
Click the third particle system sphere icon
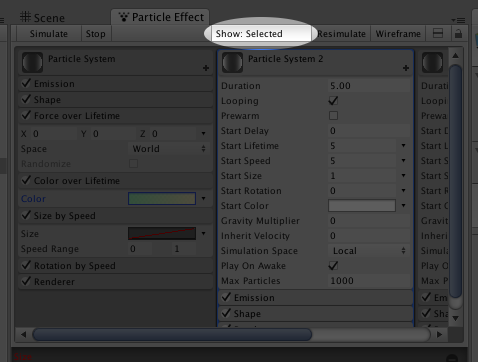(x=432, y=62)
